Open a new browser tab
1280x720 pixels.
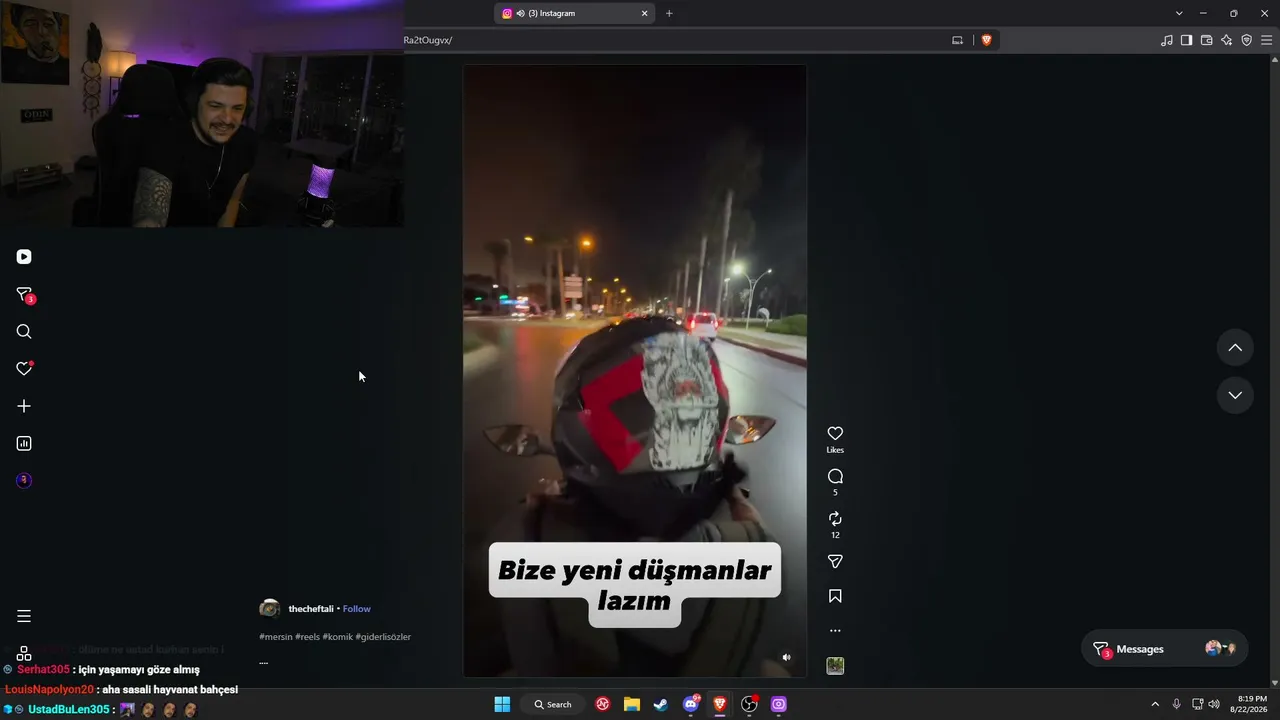669,14
